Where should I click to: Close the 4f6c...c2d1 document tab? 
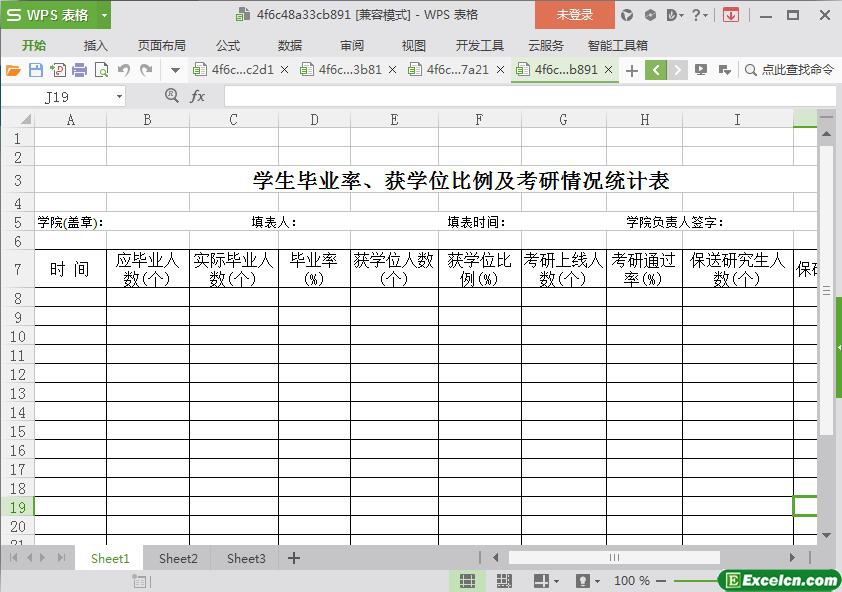285,70
